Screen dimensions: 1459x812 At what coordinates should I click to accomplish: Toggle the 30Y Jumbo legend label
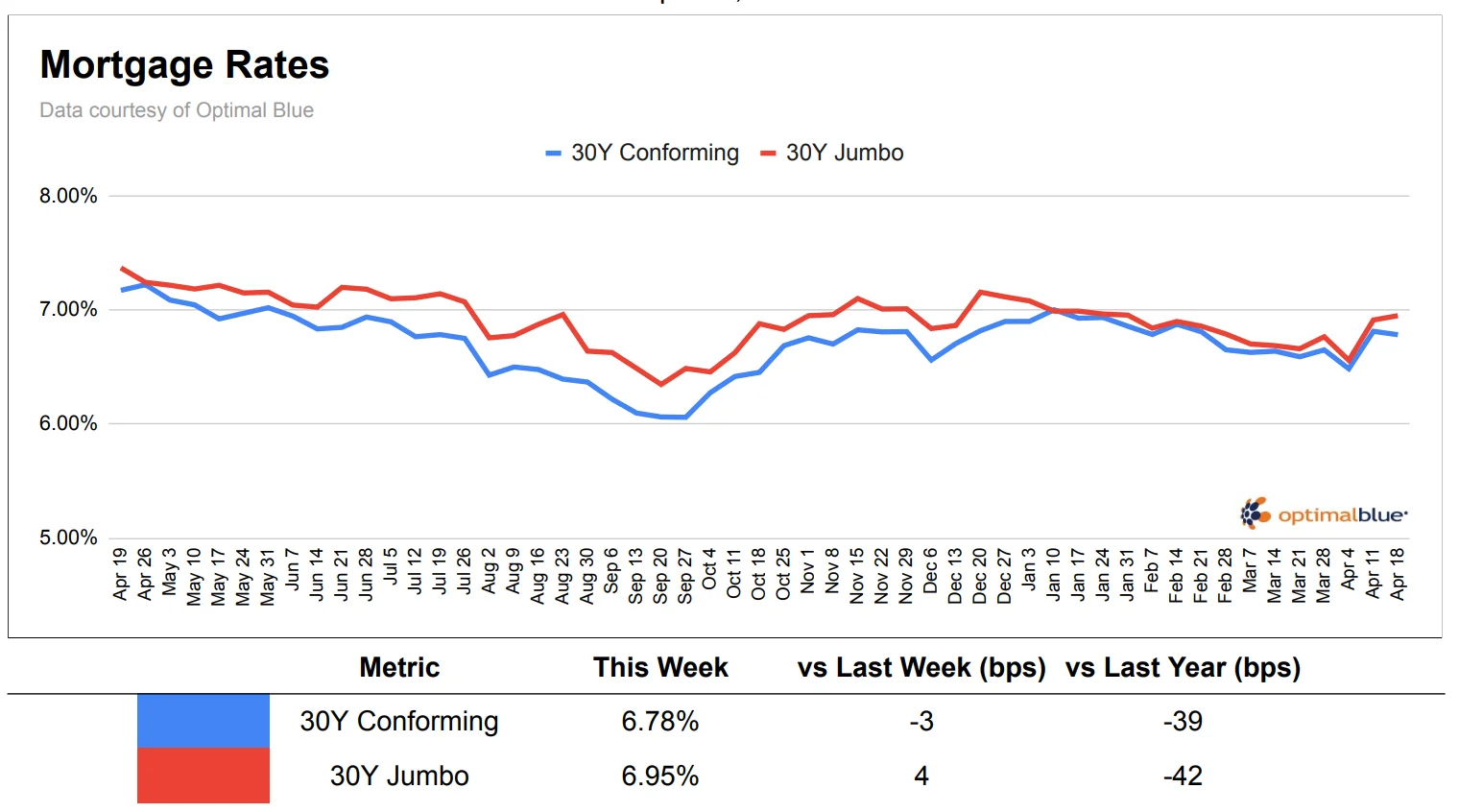click(x=845, y=154)
